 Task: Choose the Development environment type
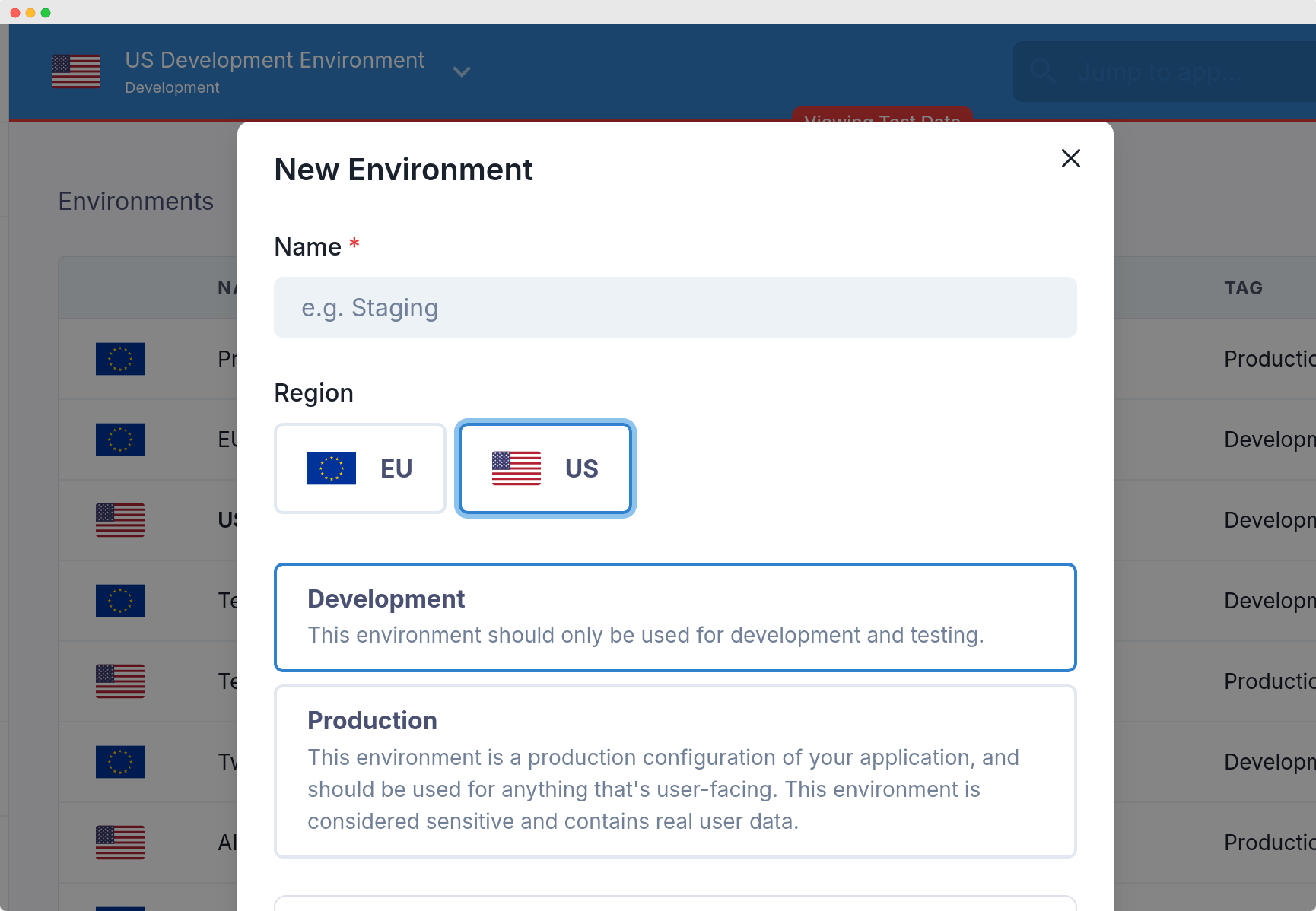(675, 617)
